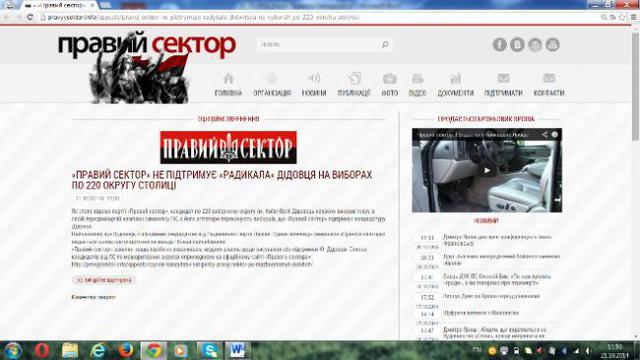Viewport: 640px width, 360px height.
Task: Go back with the browser back arrow
Action: pos(7,17)
